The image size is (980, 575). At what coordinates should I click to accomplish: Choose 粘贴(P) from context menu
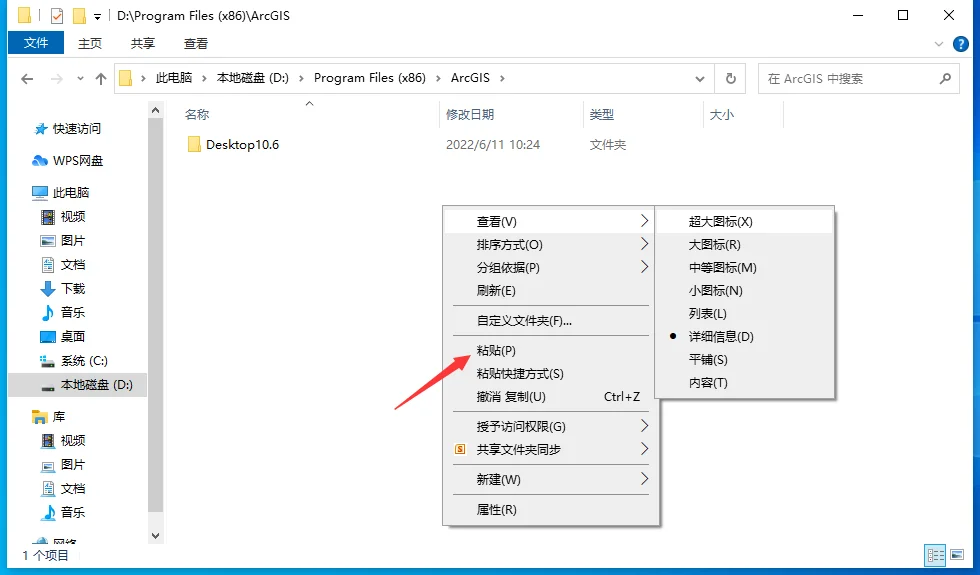coord(549,351)
